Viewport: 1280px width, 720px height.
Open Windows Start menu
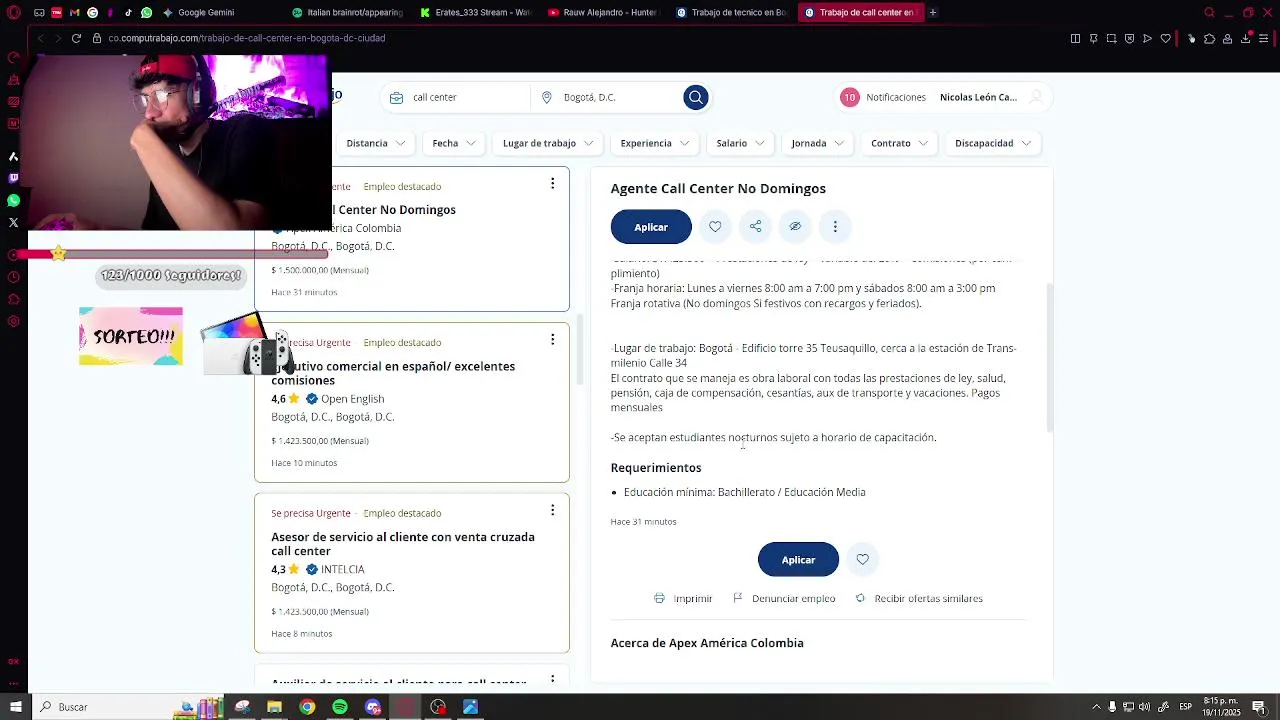point(15,707)
